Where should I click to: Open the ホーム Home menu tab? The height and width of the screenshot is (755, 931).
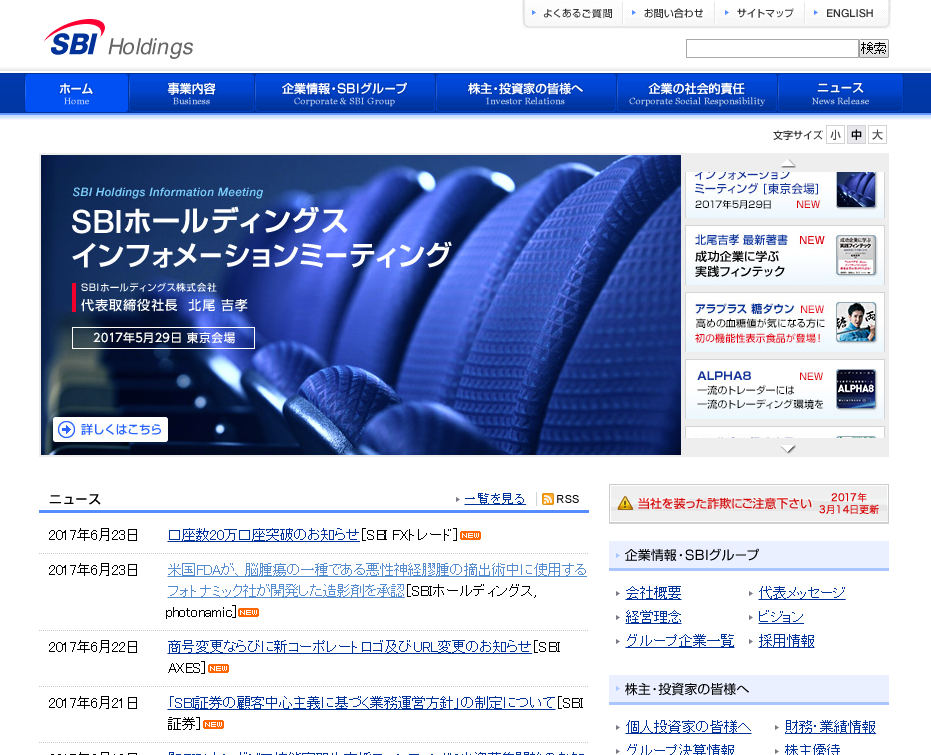pos(77,93)
